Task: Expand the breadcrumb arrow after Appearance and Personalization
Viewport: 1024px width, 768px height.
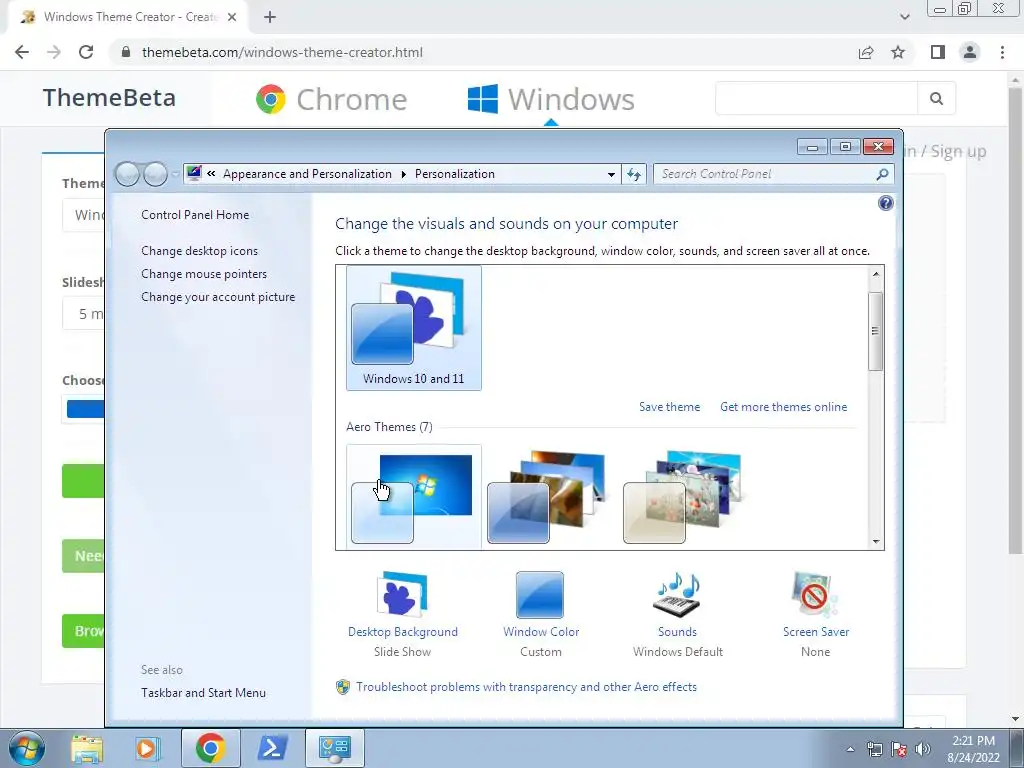Action: coord(404,174)
